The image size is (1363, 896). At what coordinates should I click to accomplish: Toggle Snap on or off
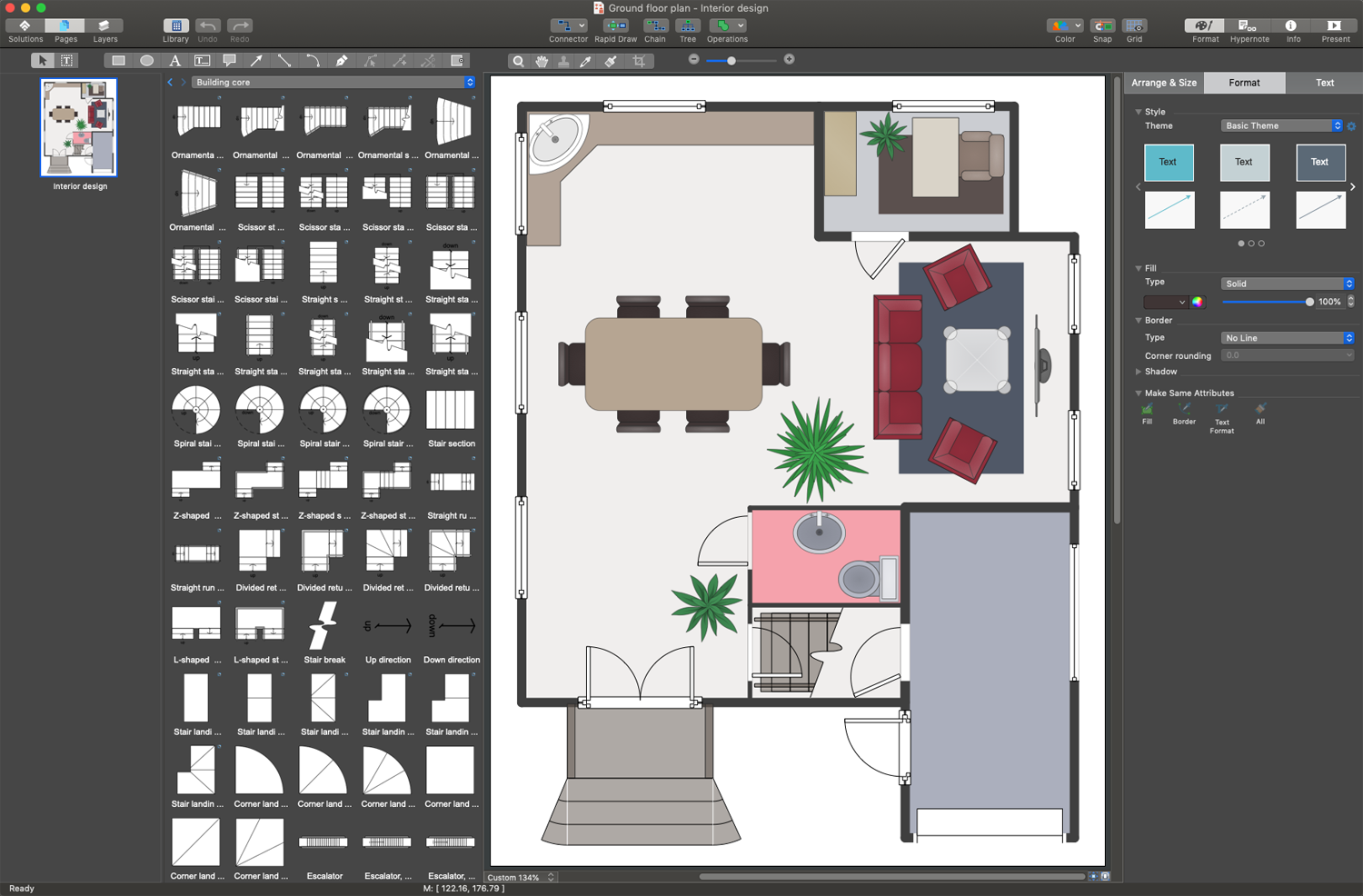[1102, 26]
